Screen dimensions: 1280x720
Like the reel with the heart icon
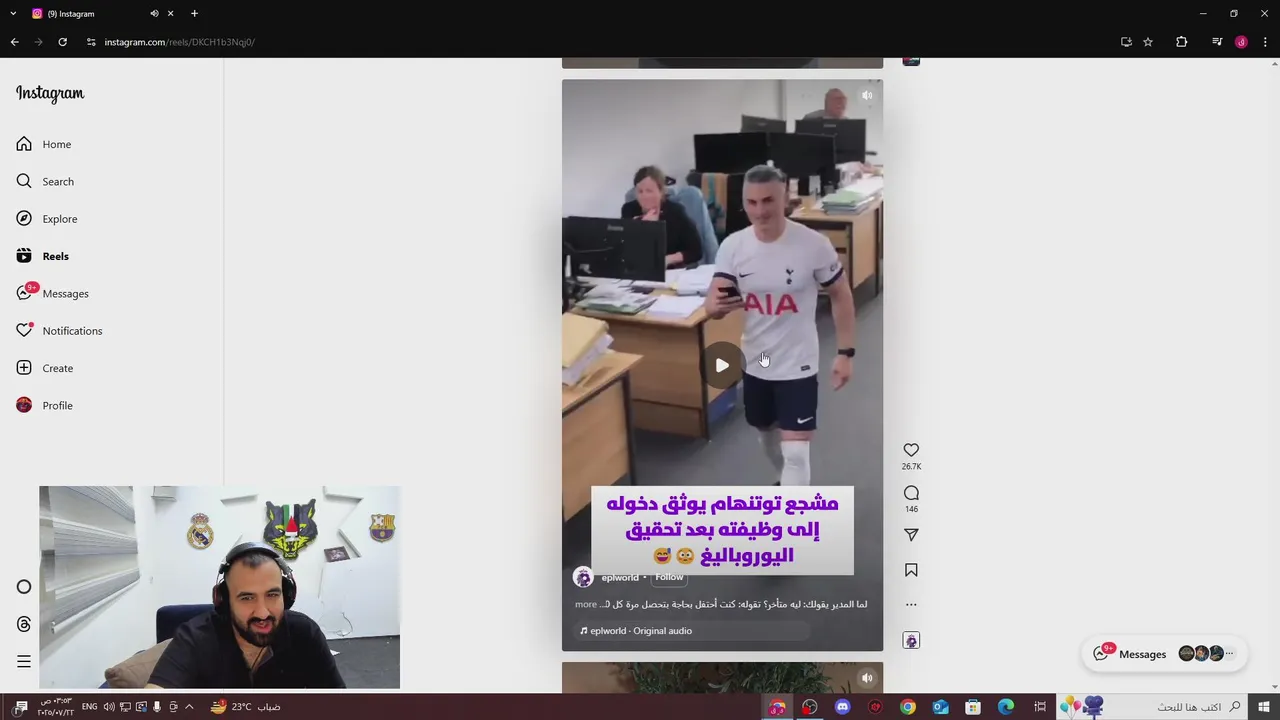tap(911, 450)
